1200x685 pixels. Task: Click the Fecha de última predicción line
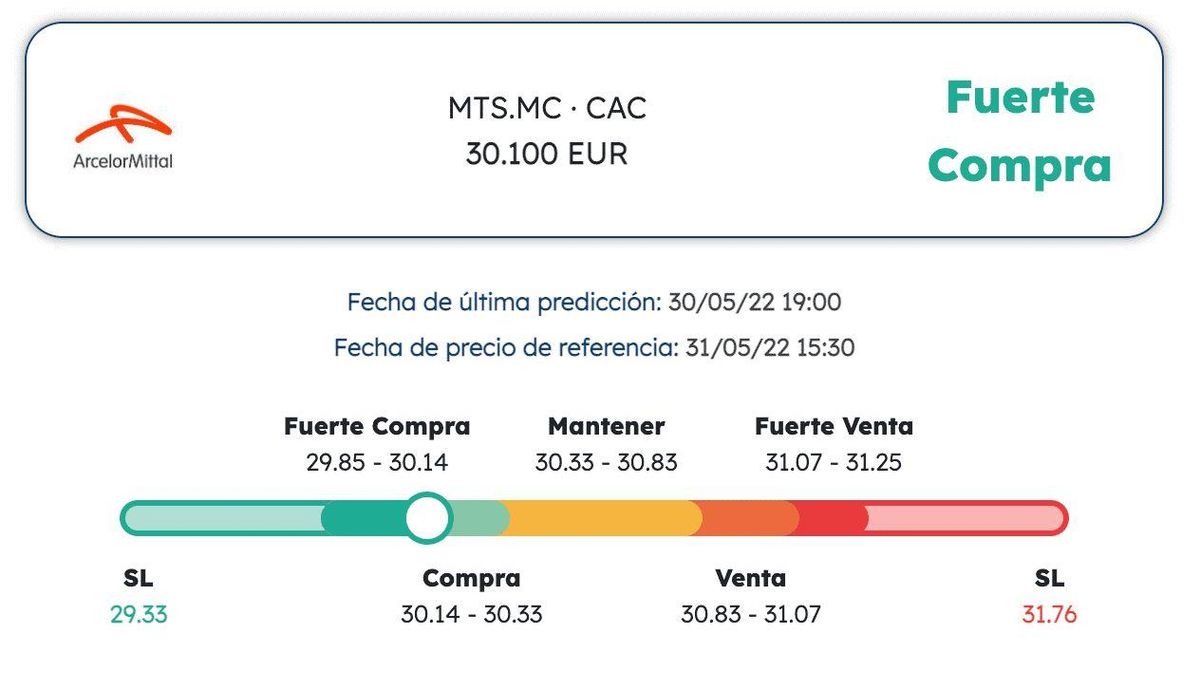(x=594, y=302)
